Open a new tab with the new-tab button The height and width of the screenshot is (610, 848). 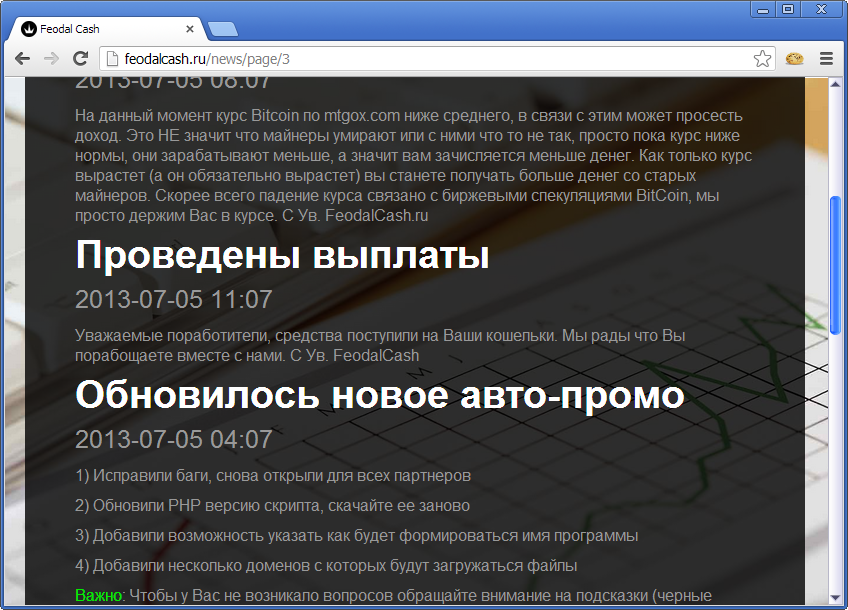point(223,29)
